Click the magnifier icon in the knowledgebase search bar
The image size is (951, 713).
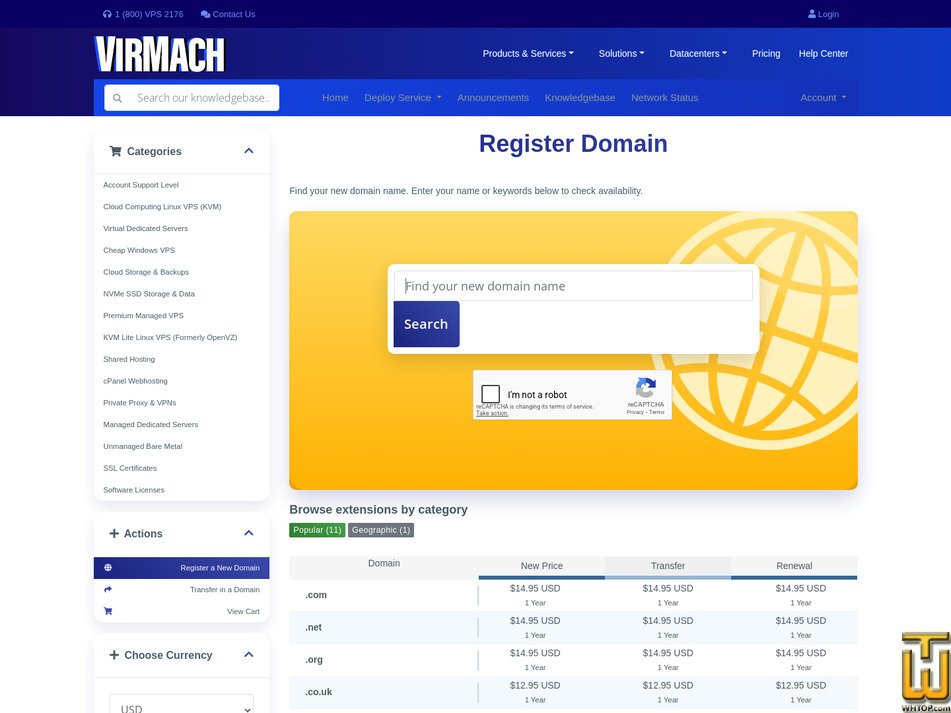click(117, 97)
